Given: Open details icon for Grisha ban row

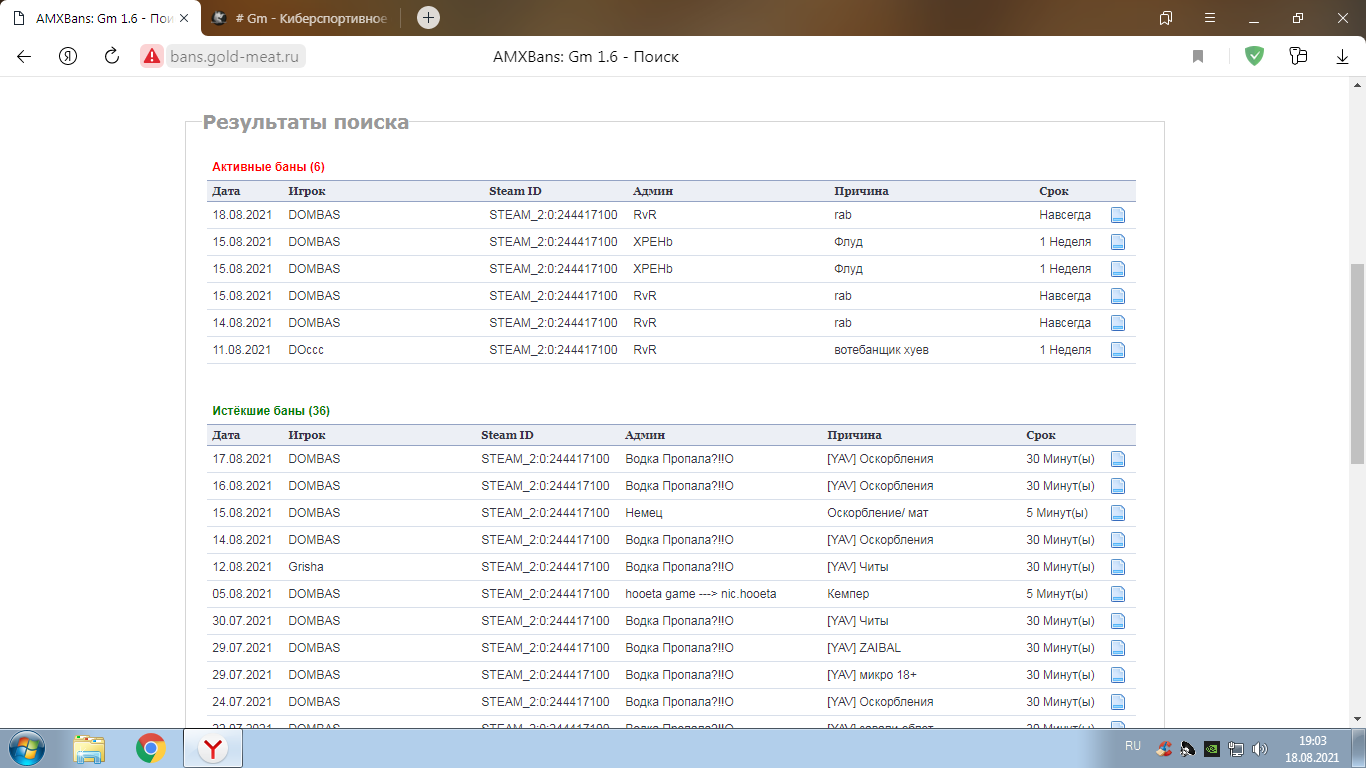Looking at the screenshot, I should pyautogui.click(x=1118, y=567).
